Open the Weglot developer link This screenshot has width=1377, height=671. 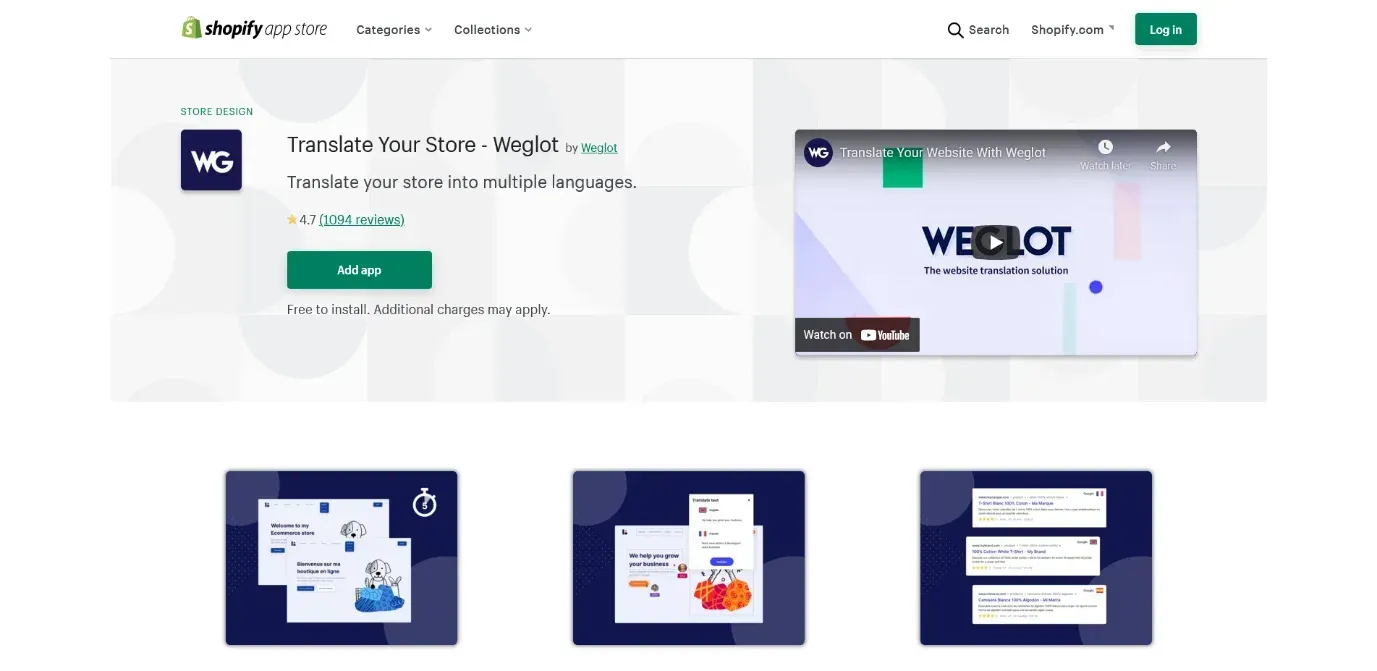point(599,148)
